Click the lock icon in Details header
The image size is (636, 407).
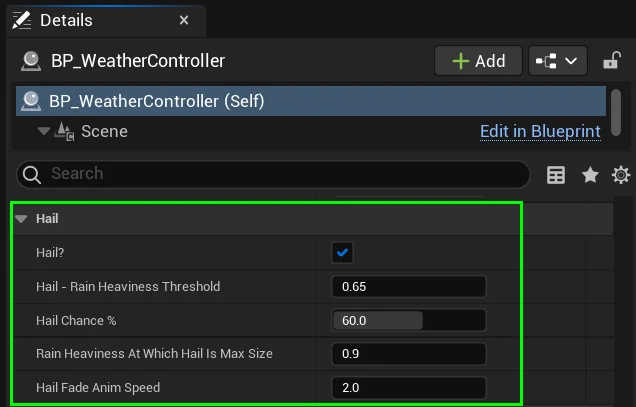pos(610,61)
